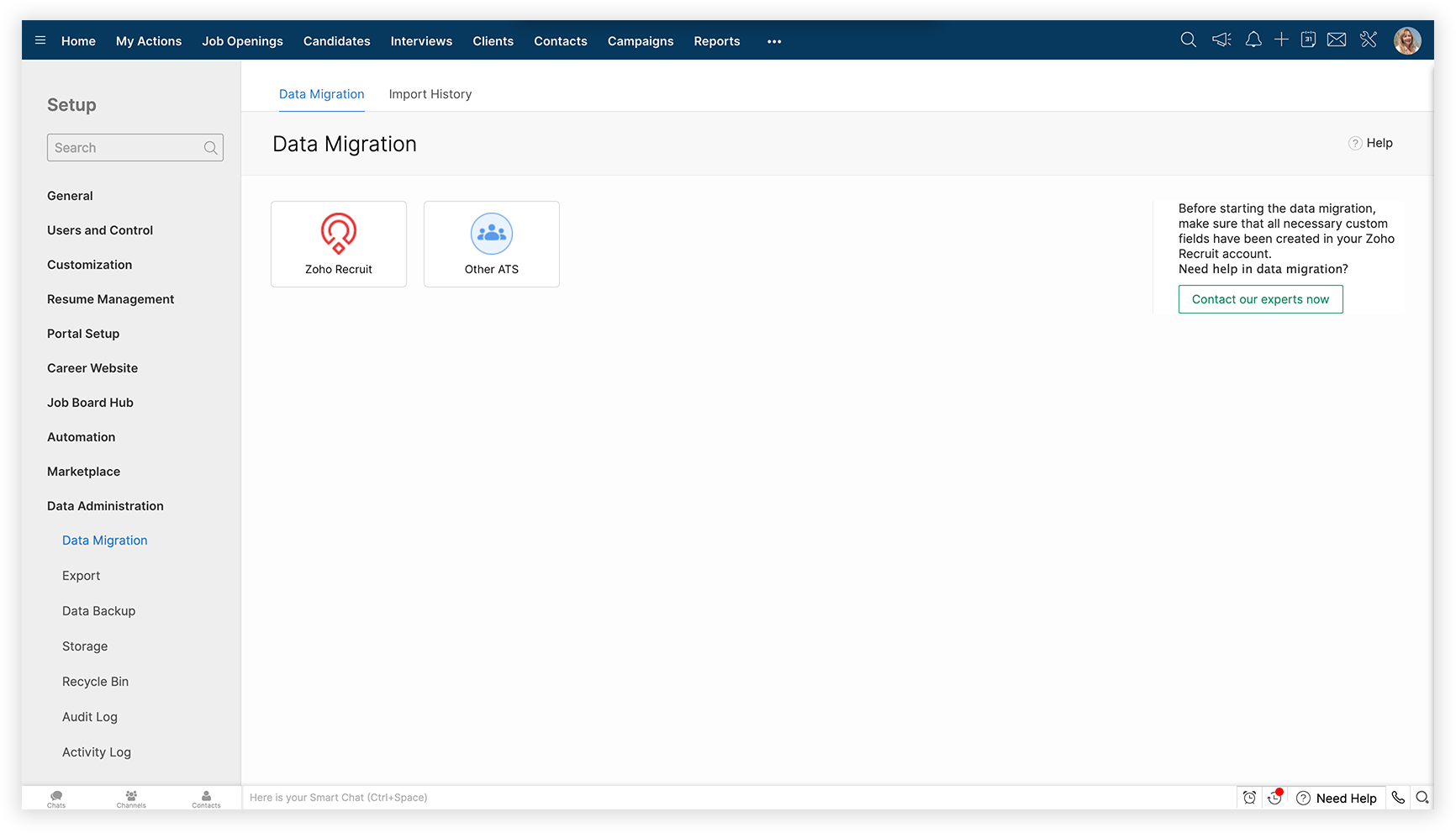Screen dimensions: 1456x833
Task: Open My Actions in the navigation bar
Action: (x=149, y=41)
